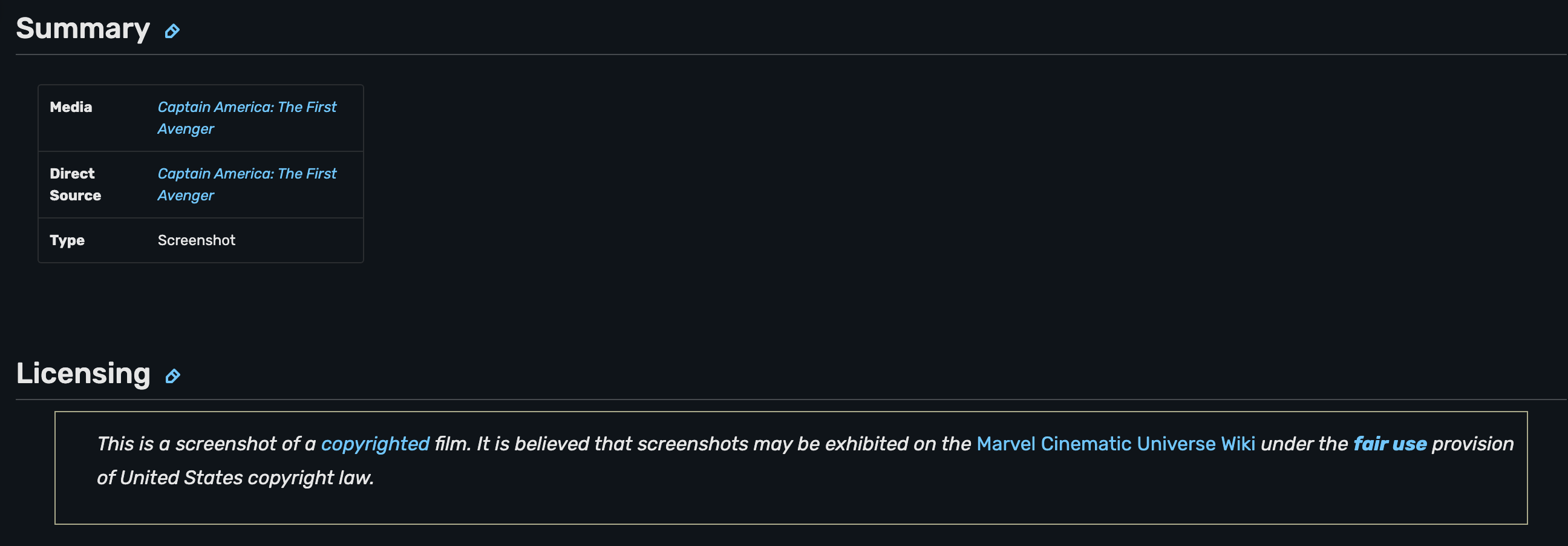Click the Licensing section heading
Image resolution: width=1568 pixels, height=546 pixels.
(x=83, y=373)
